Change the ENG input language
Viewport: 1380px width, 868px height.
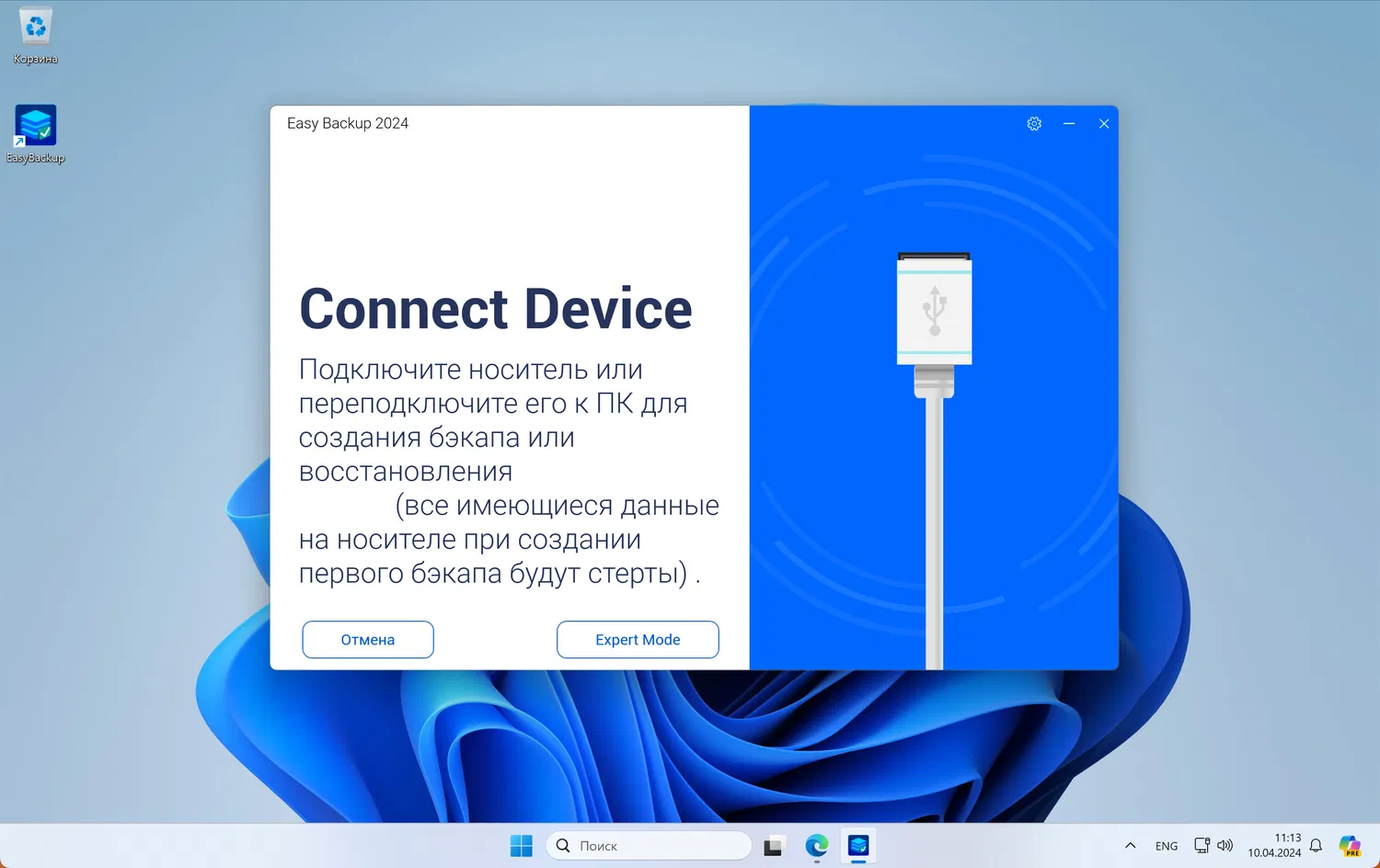tap(1167, 846)
